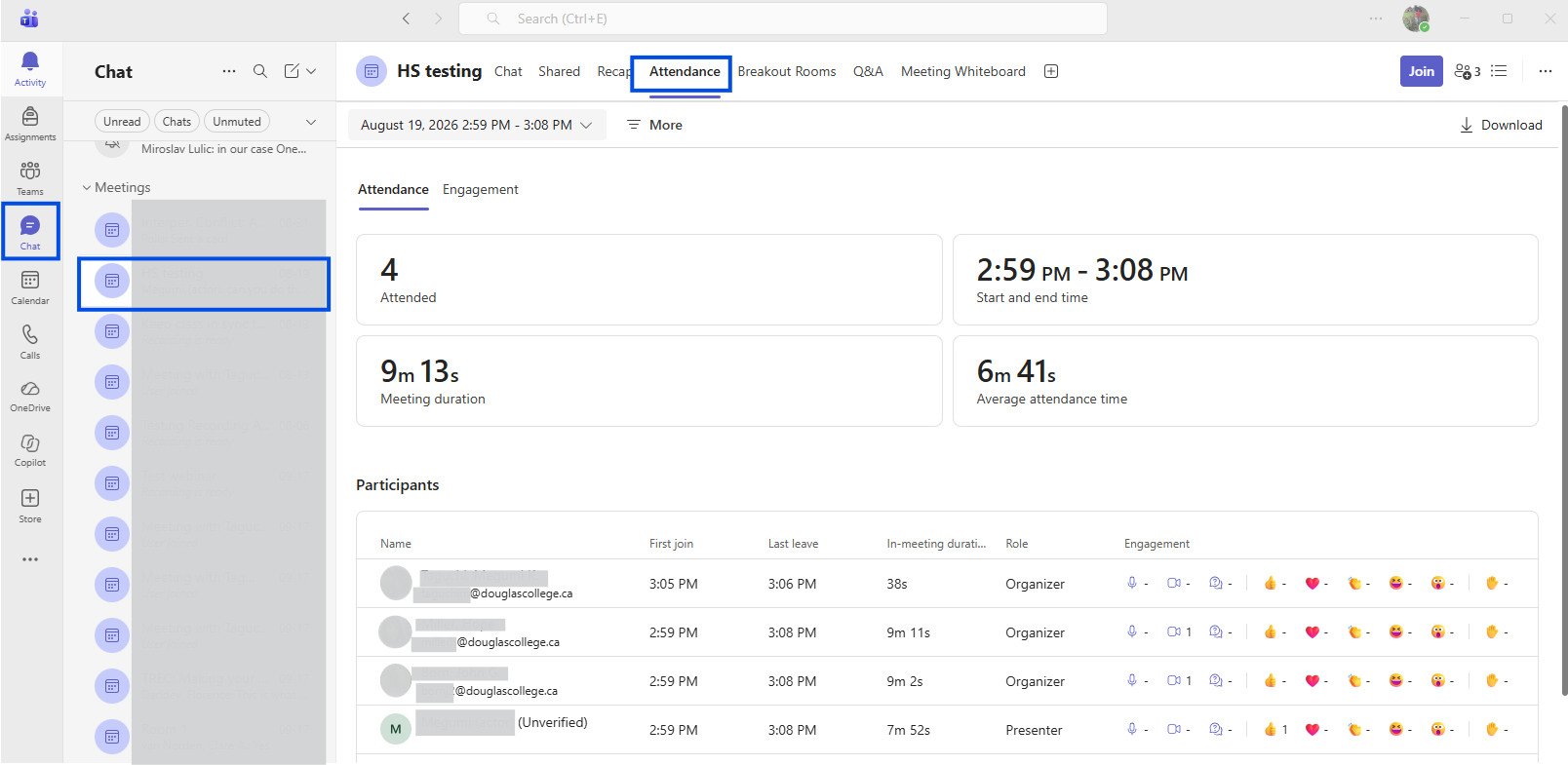Open Assignments from the left rail

[30, 124]
